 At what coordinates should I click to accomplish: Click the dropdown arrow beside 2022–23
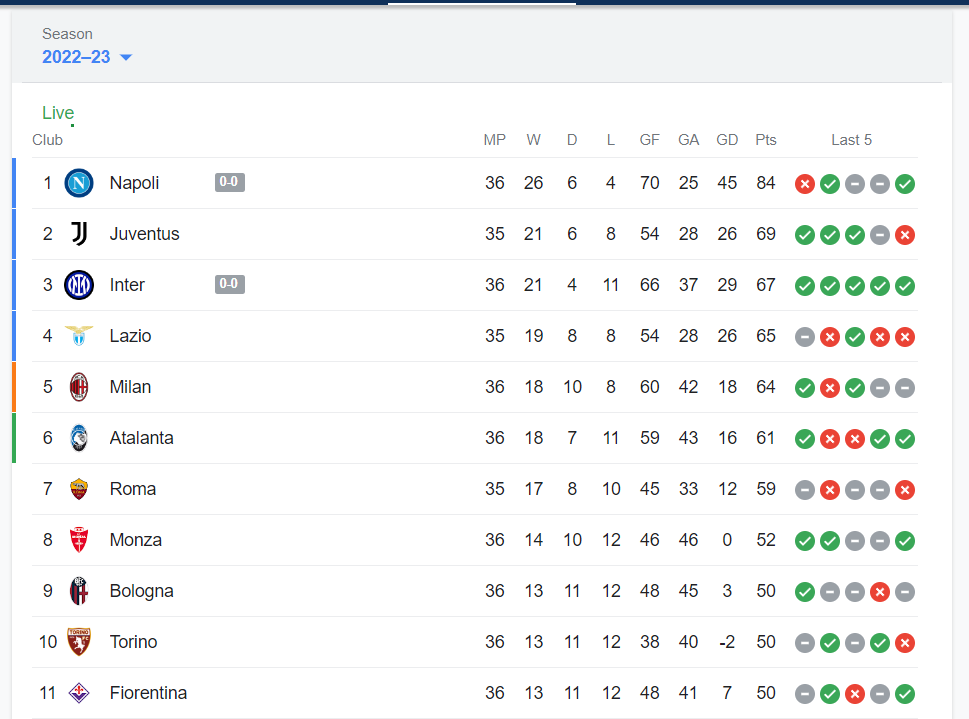[x=126, y=58]
